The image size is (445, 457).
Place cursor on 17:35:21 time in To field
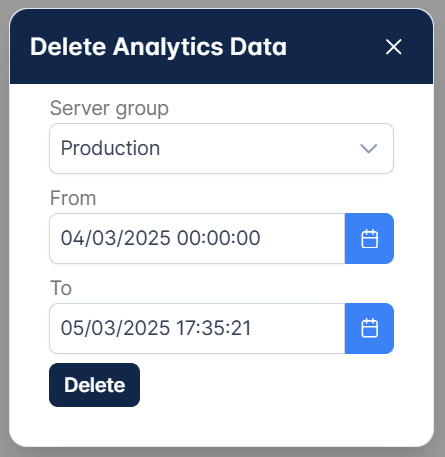click(x=214, y=328)
